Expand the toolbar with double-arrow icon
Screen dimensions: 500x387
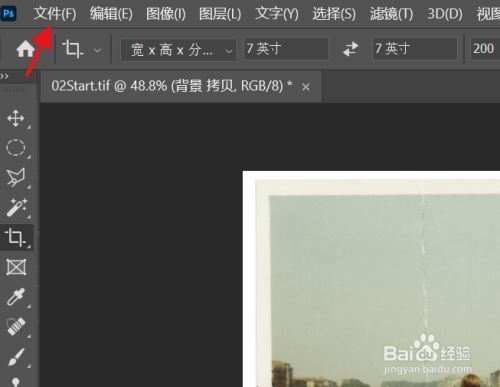pos(5,76)
